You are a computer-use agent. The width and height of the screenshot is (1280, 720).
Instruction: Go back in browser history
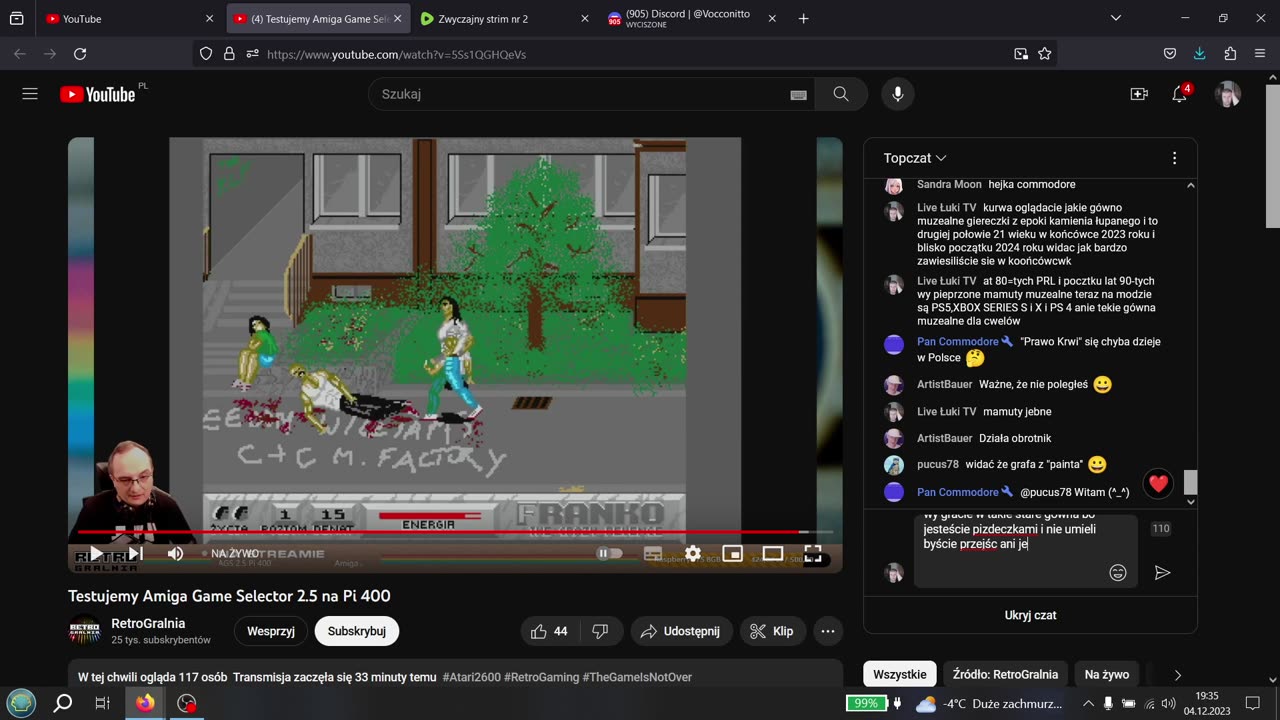coord(21,54)
